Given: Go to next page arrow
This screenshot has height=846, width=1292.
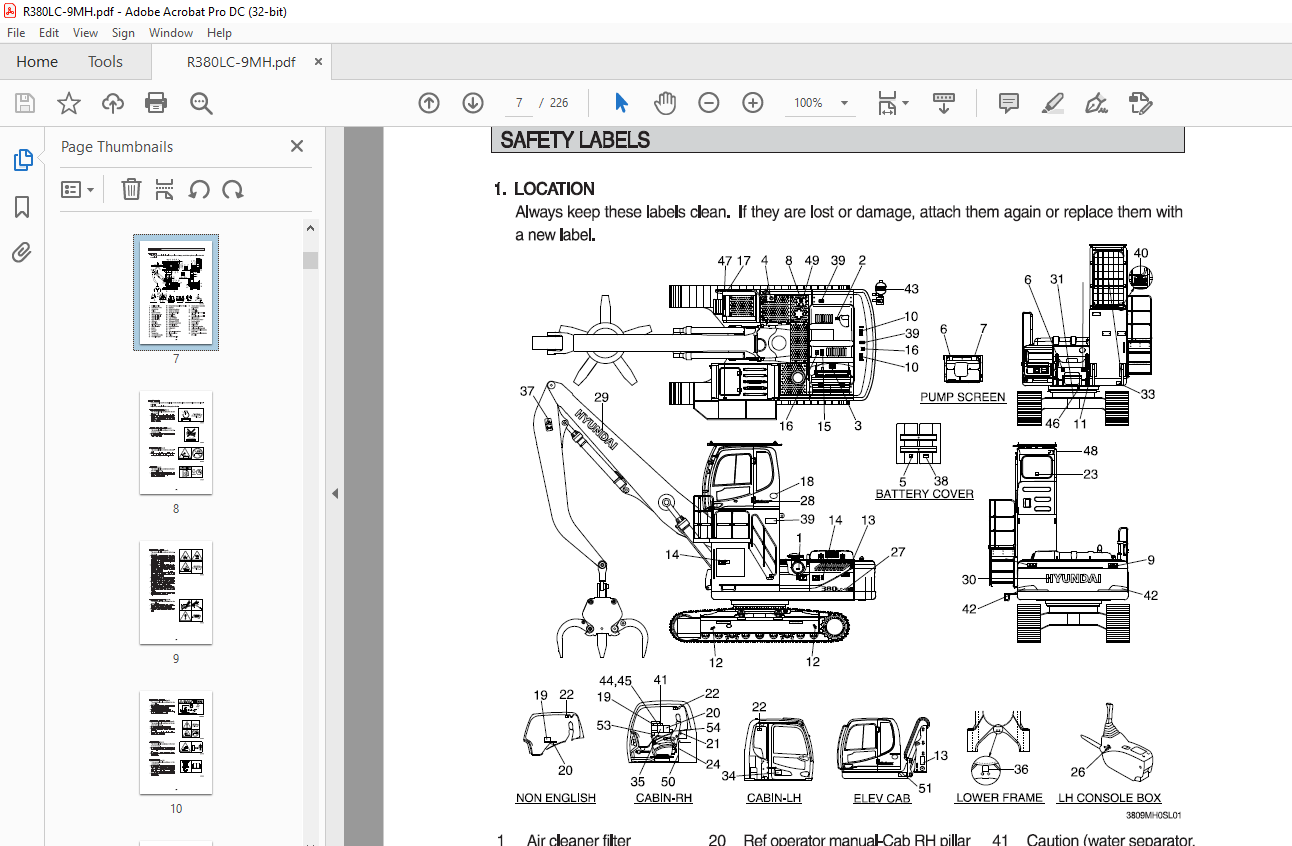Looking at the screenshot, I should pyautogui.click(x=473, y=103).
